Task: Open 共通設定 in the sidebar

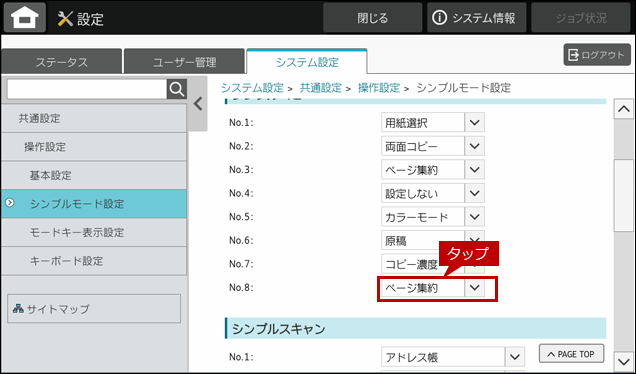Action: pos(94,118)
